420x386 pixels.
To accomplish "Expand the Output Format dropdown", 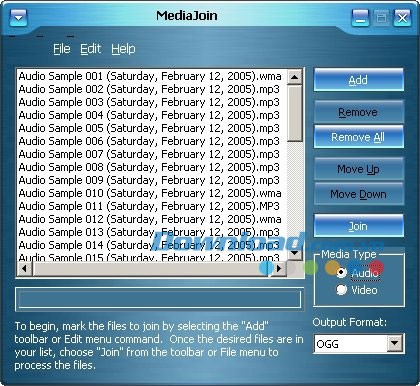I will click(x=395, y=343).
